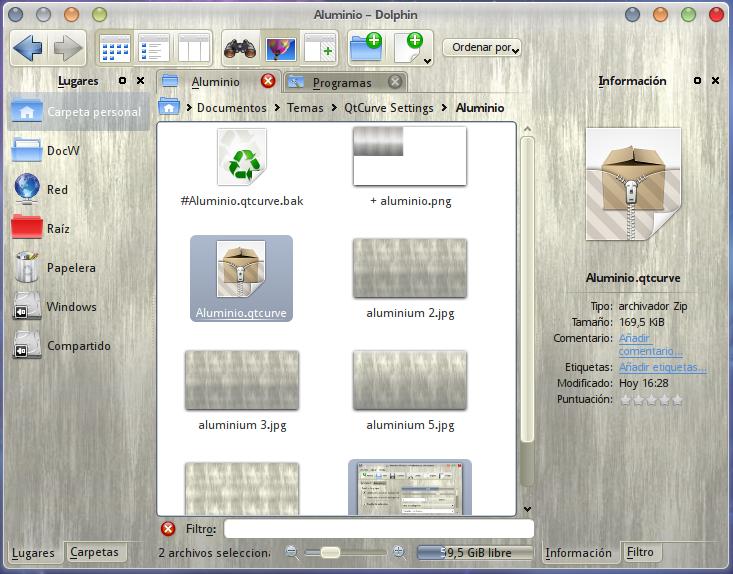Go back with the blue left arrow
Image resolution: width=733 pixels, height=574 pixels.
pos(28,48)
